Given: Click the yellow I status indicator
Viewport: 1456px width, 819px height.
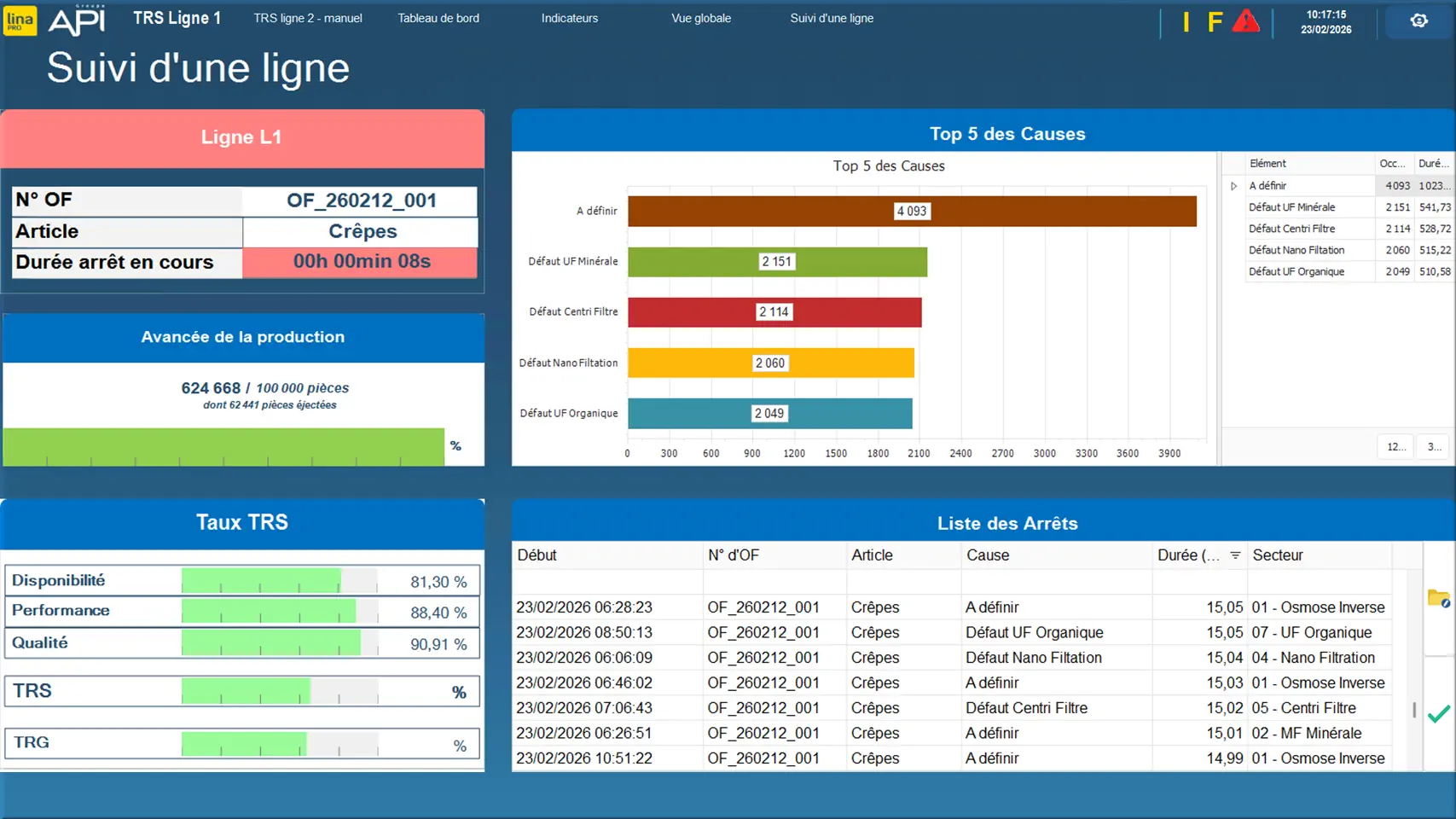Looking at the screenshot, I should [x=1186, y=22].
